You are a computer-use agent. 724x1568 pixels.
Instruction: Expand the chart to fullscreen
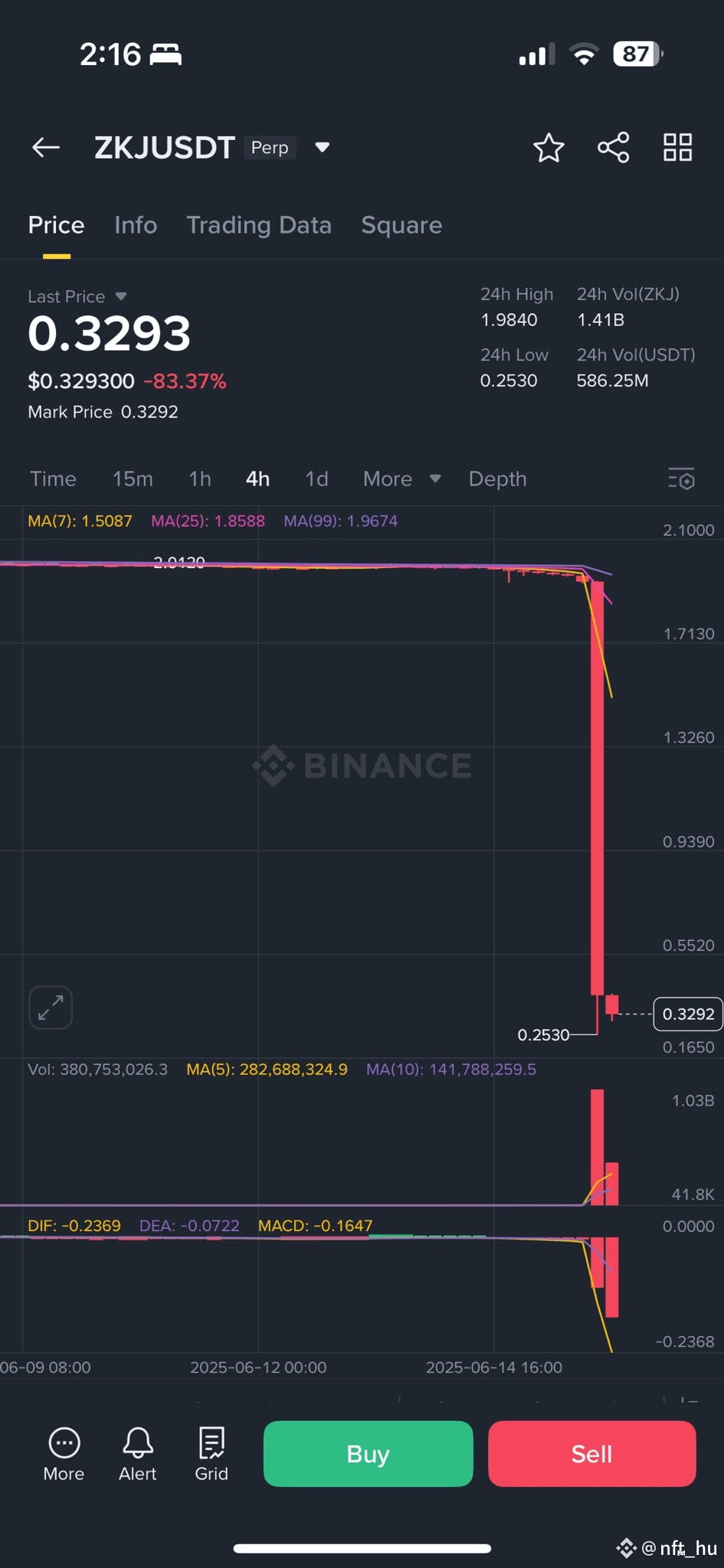[51, 1008]
